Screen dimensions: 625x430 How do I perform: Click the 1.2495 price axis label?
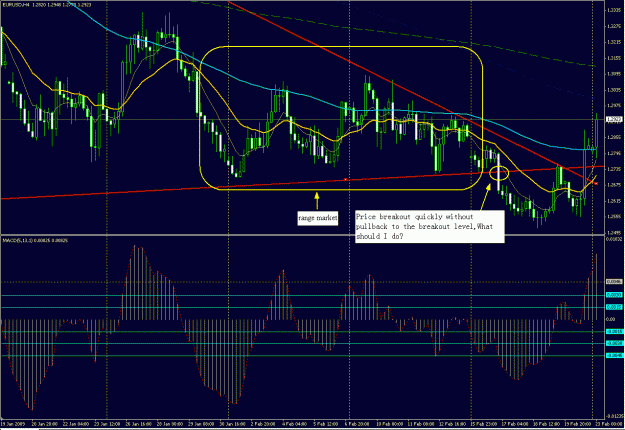point(614,232)
